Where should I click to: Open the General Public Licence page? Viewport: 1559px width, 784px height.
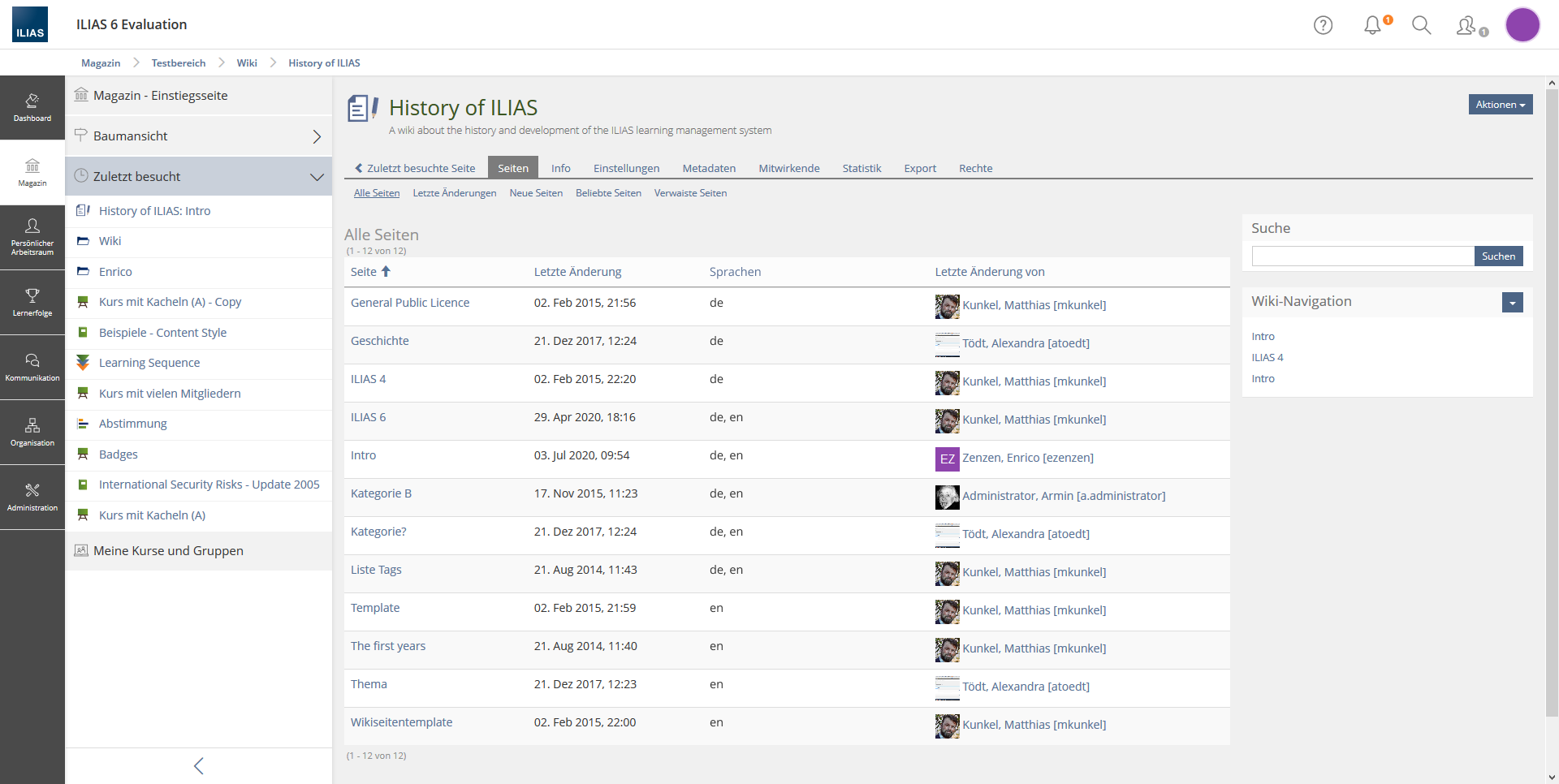tap(410, 303)
